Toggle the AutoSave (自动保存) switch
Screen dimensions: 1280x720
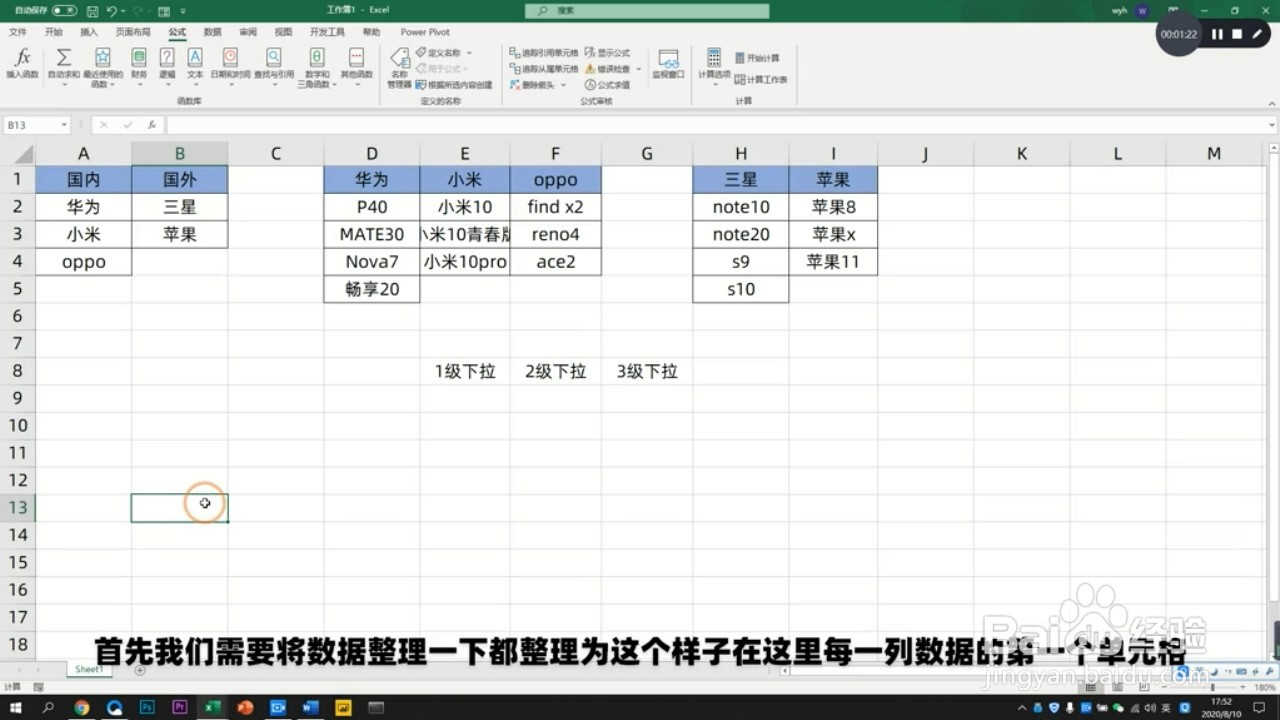64,10
